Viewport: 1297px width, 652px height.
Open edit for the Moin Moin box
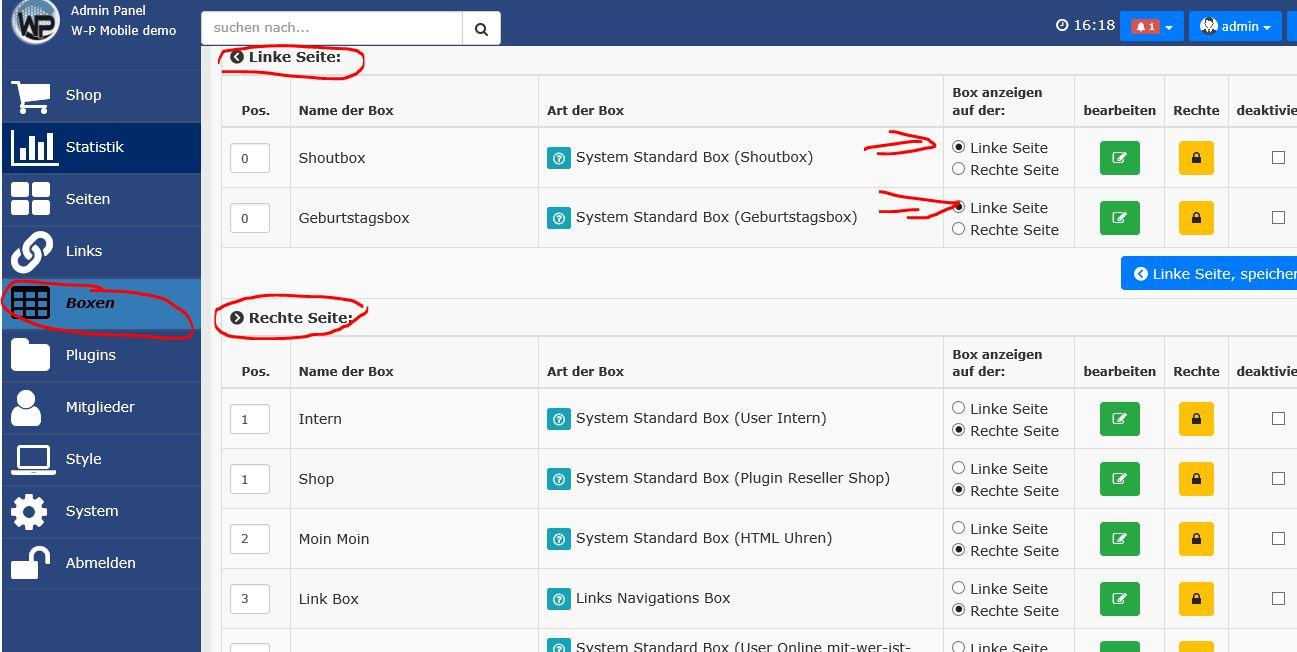tap(1119, 539)
